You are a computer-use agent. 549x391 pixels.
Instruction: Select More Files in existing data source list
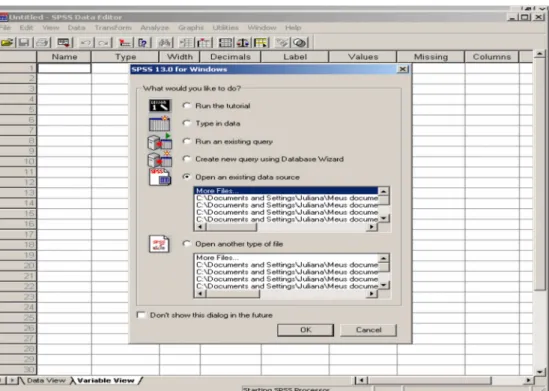286,191
